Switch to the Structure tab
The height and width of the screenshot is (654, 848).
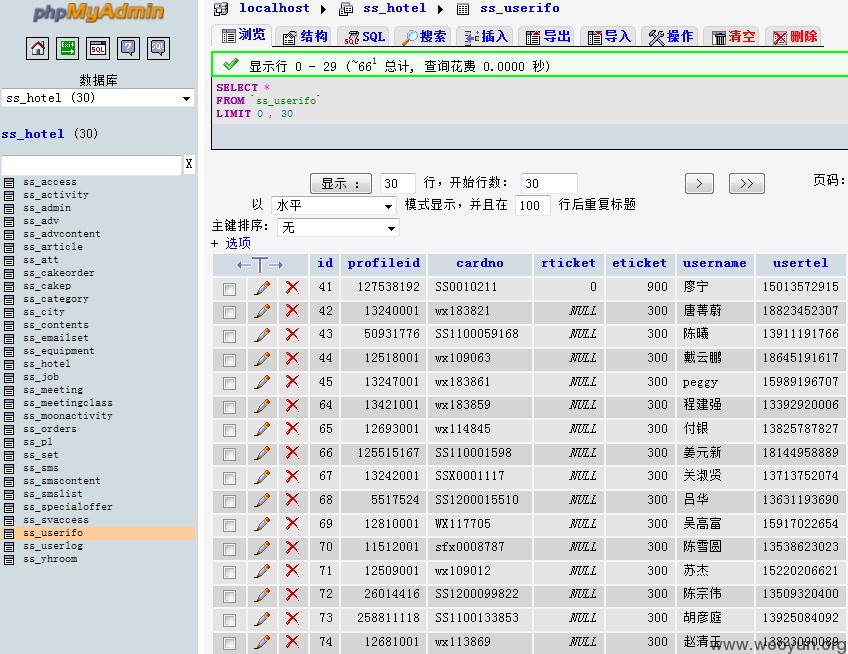tap(306, 37)
